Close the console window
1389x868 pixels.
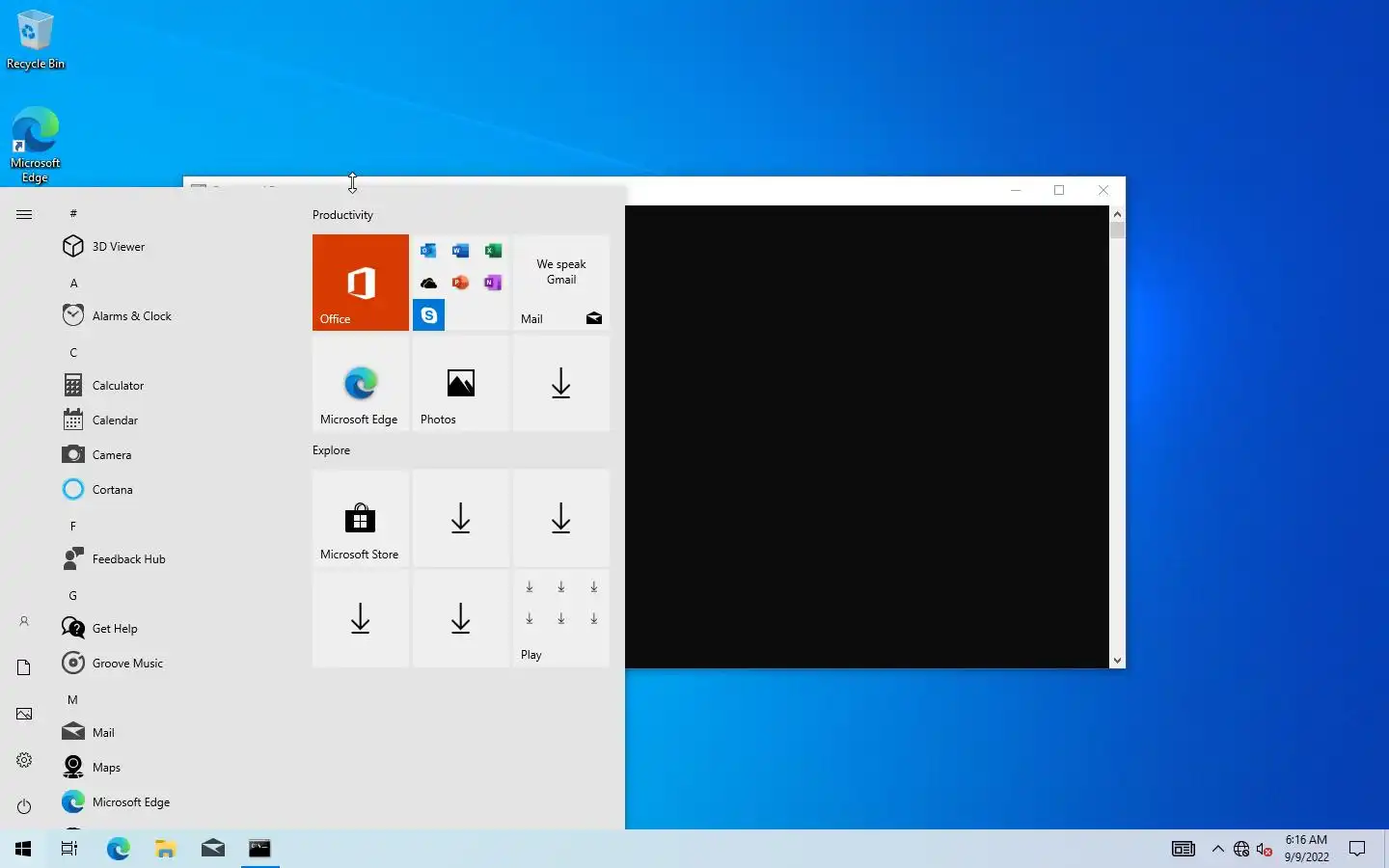(1103, 190)
